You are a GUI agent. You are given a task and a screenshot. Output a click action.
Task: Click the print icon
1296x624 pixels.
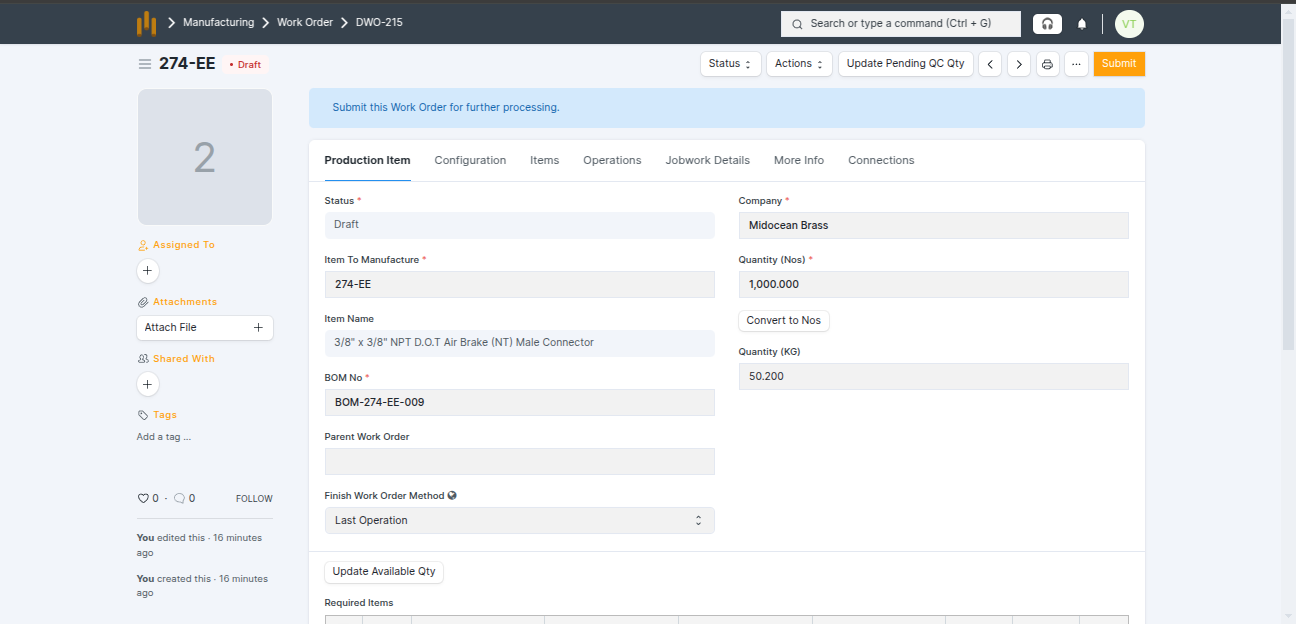click(x=1047, y=64)
